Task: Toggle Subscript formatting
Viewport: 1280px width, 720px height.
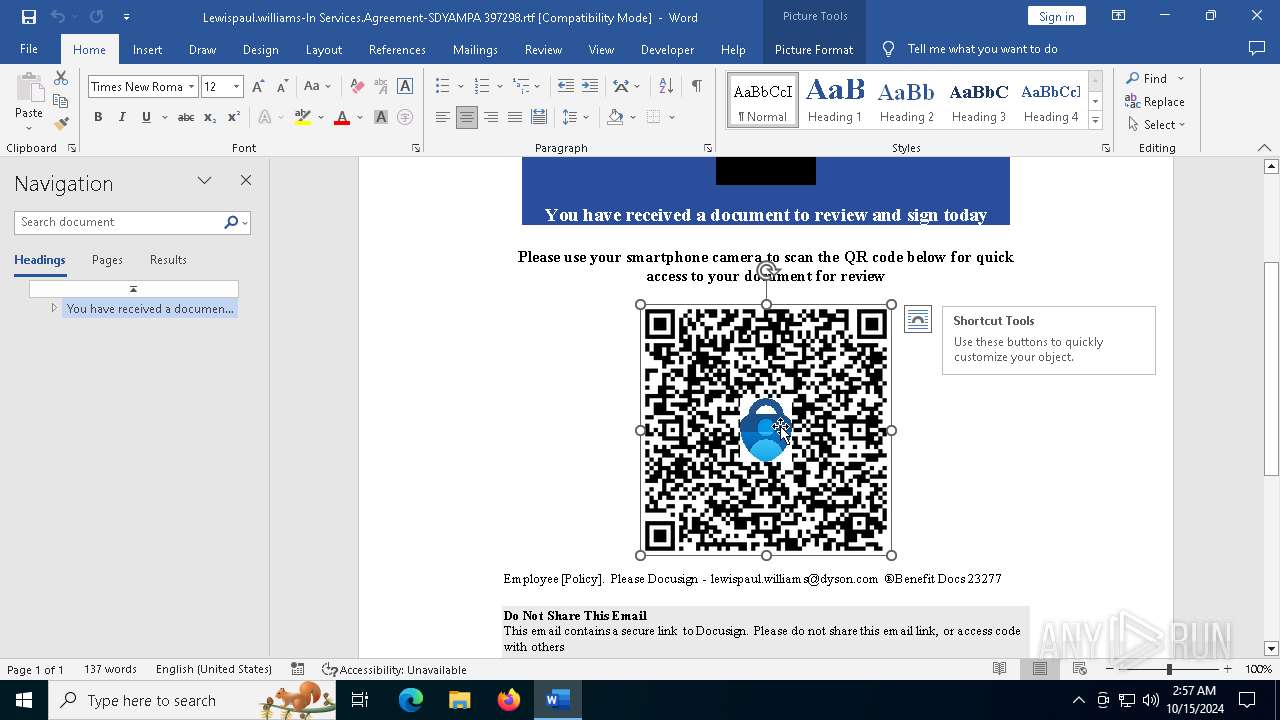Action: pyautogui.click(x=210, y=117)
